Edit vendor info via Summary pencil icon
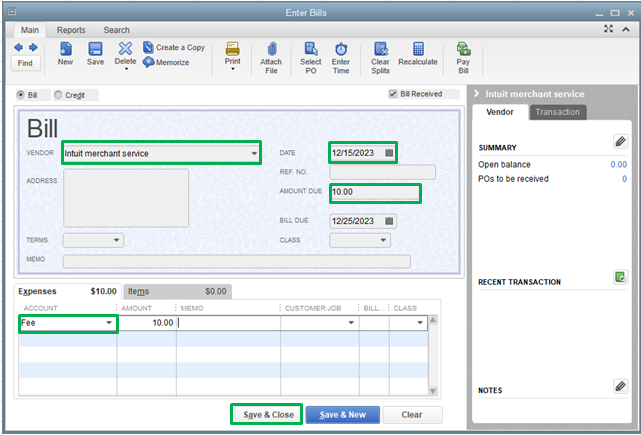Image resolution: width=641 pixels, height=435 pixels. pyautogui.click(x=620, y=141)
